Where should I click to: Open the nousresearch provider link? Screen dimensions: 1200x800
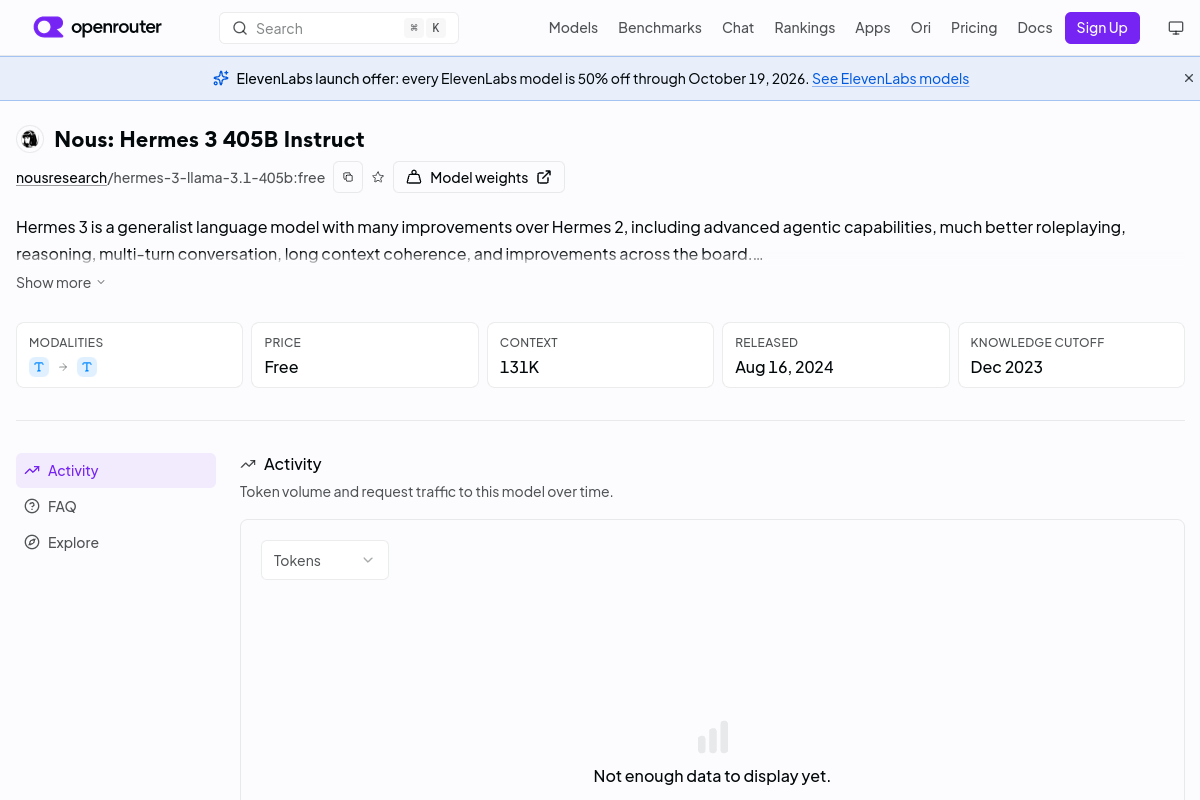(x=62, y=178)
